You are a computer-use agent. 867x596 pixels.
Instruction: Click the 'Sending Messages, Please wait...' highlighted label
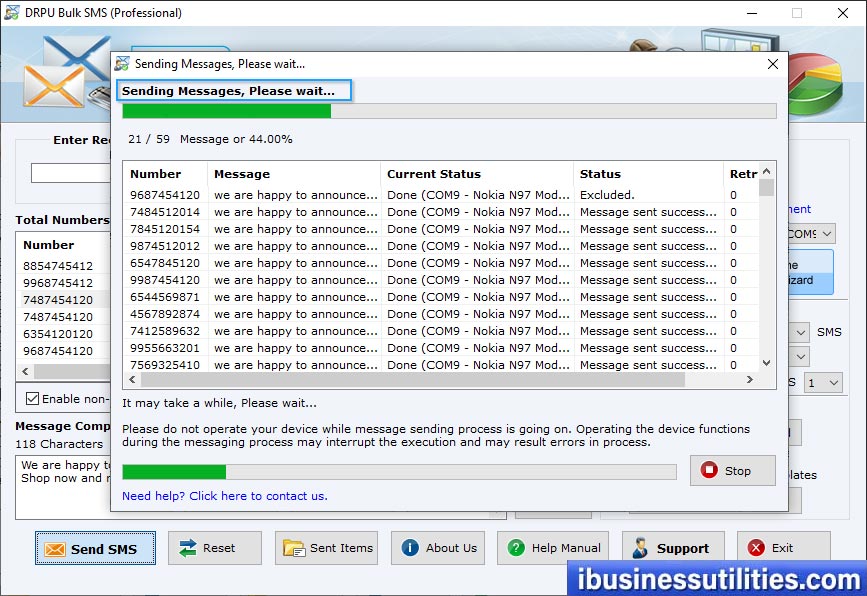234,91
